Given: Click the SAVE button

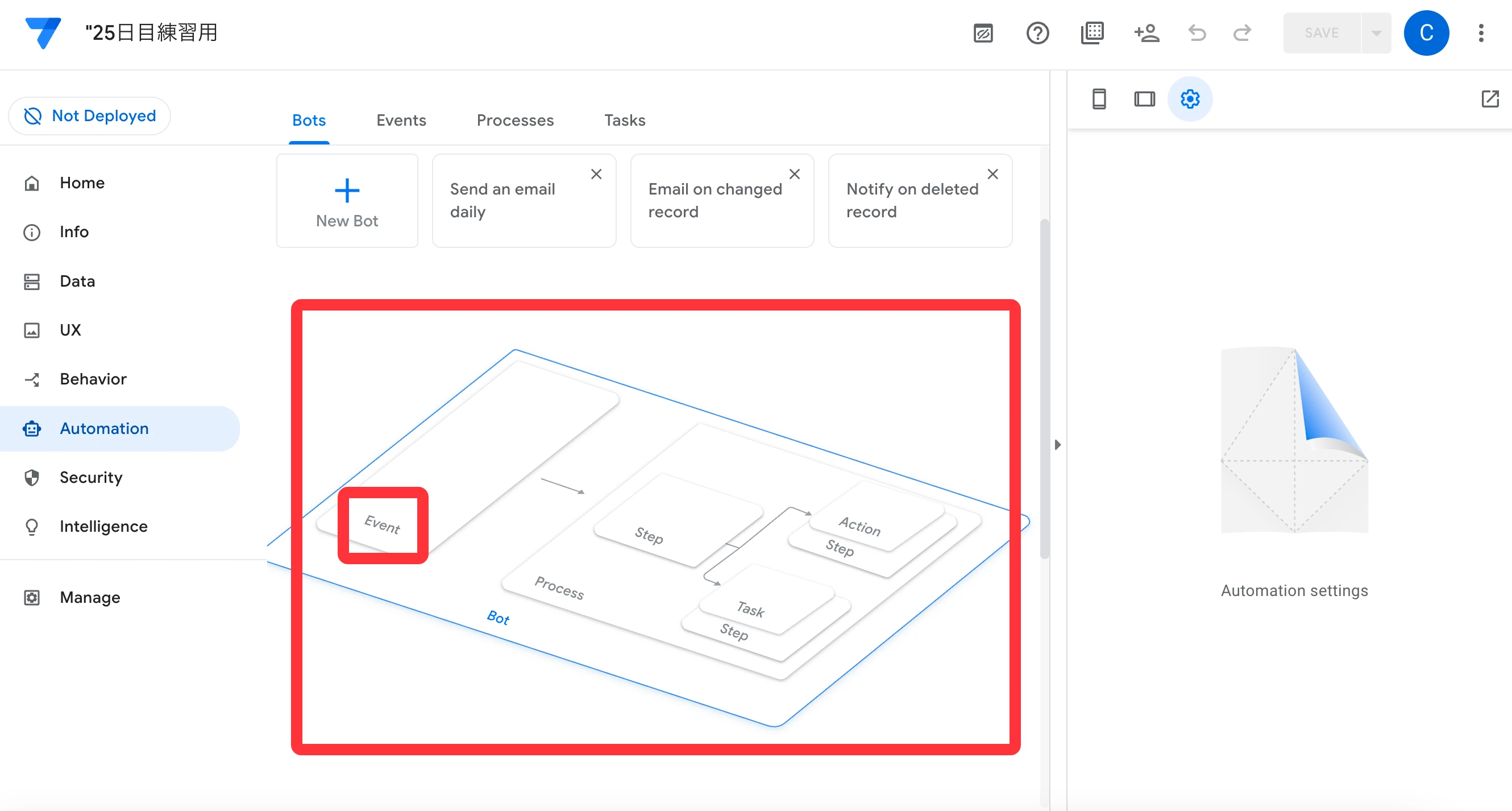Looking at the screenshot, I should (x=1321, y=33).
